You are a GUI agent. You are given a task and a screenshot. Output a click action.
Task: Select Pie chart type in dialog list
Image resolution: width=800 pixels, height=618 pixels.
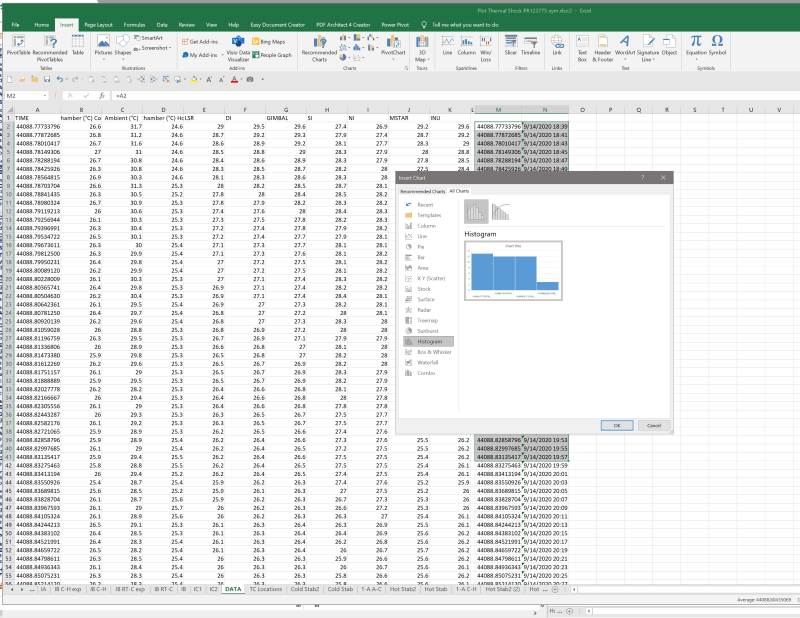tap(421, 247)
